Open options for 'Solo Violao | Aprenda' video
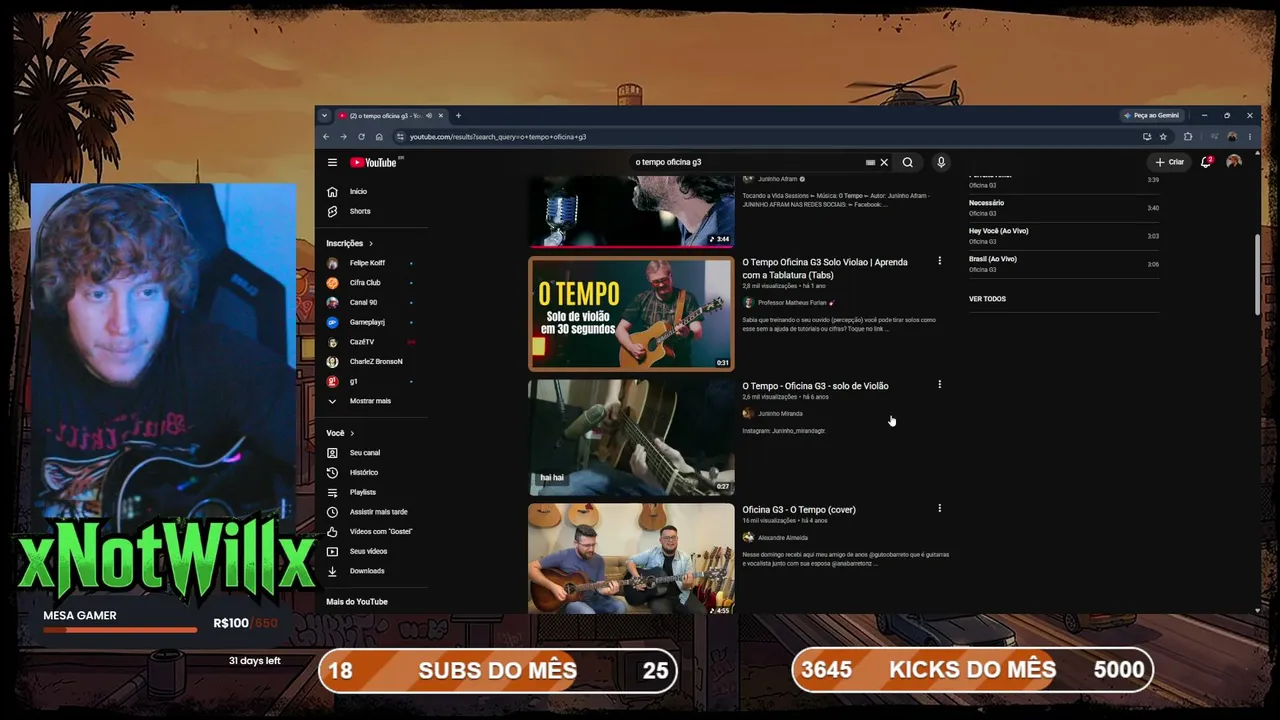Image resolution: width=1280 pixels, height=720 pixels. coord(939,261)
